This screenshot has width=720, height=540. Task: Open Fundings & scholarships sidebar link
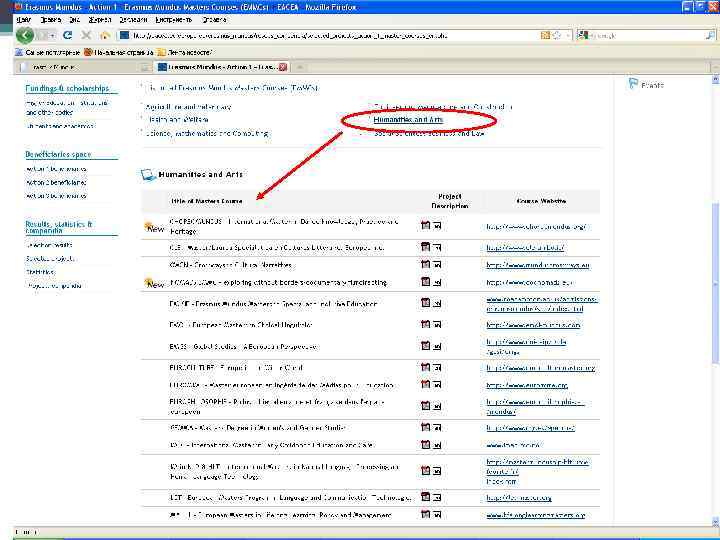tap(67, 88)
